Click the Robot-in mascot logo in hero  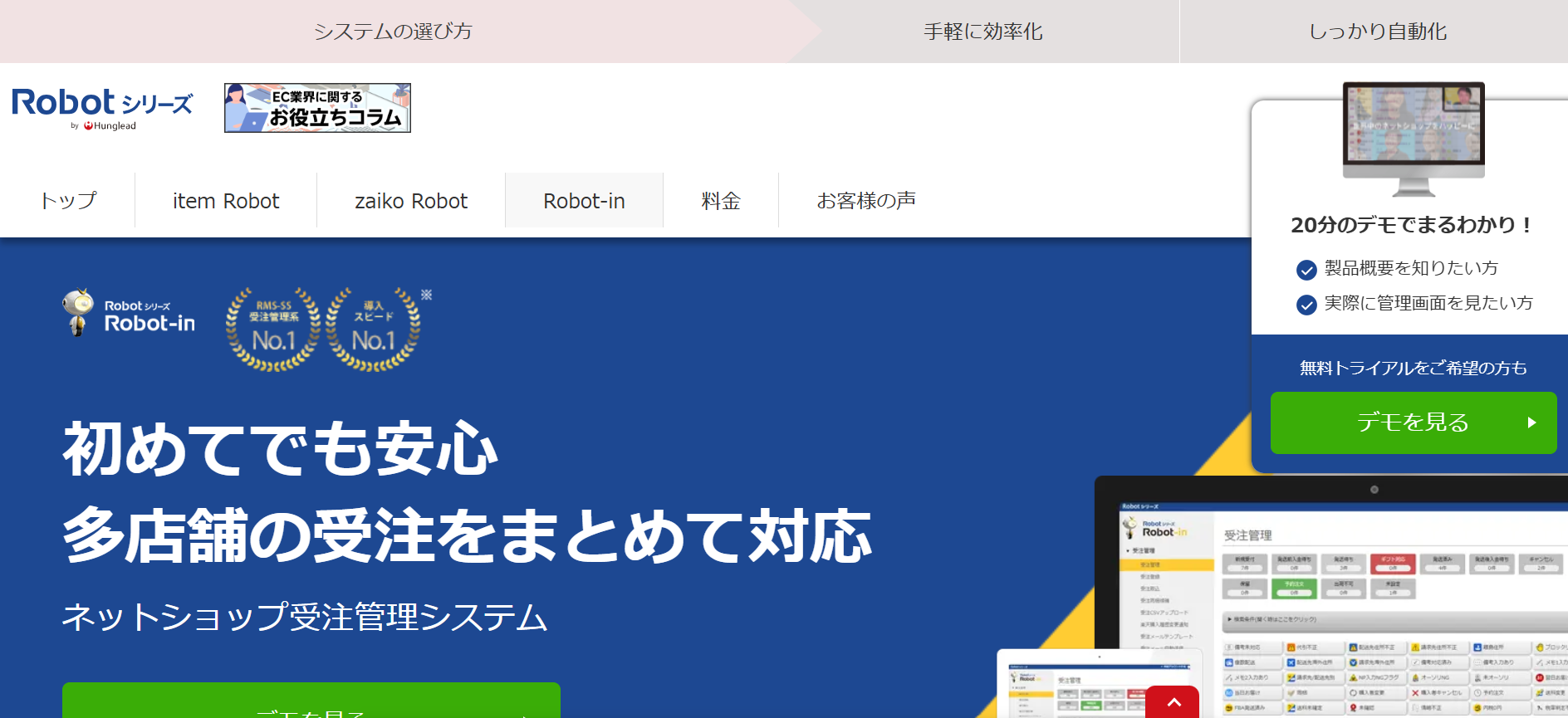[129, 313]
